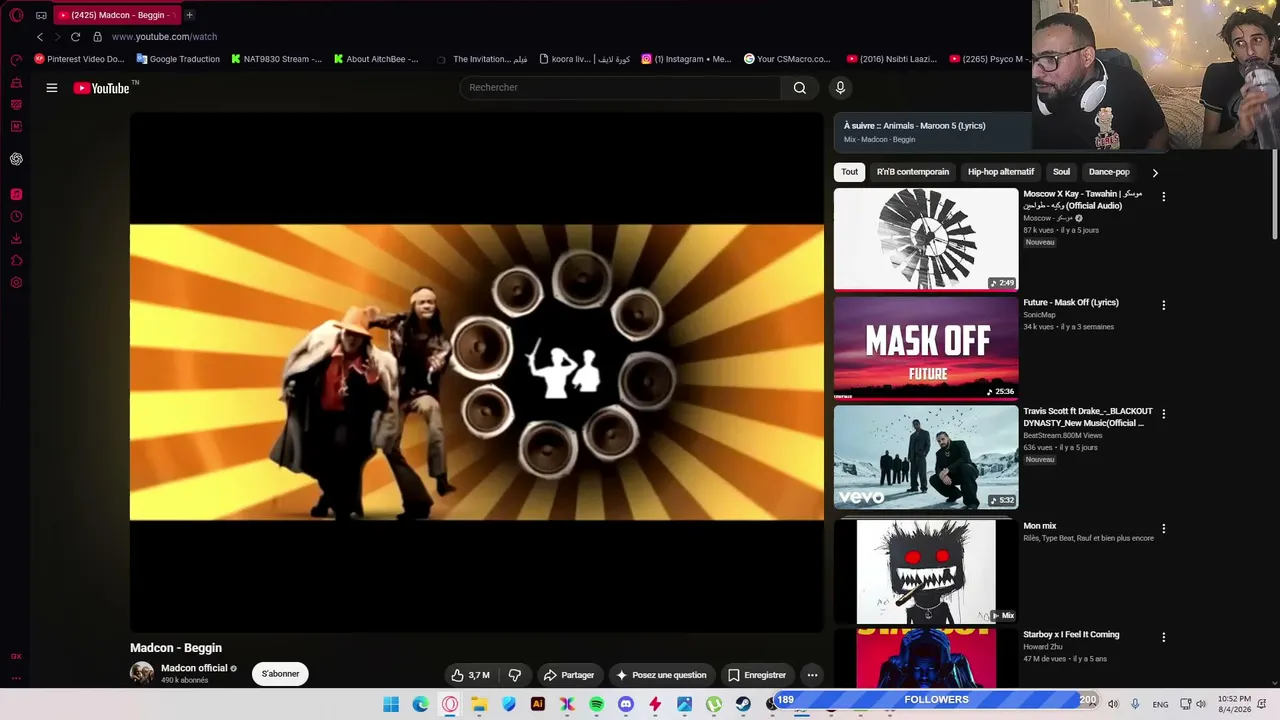Open the Travis Scott Blackout Dynasty thumbnail

[926, 457]
